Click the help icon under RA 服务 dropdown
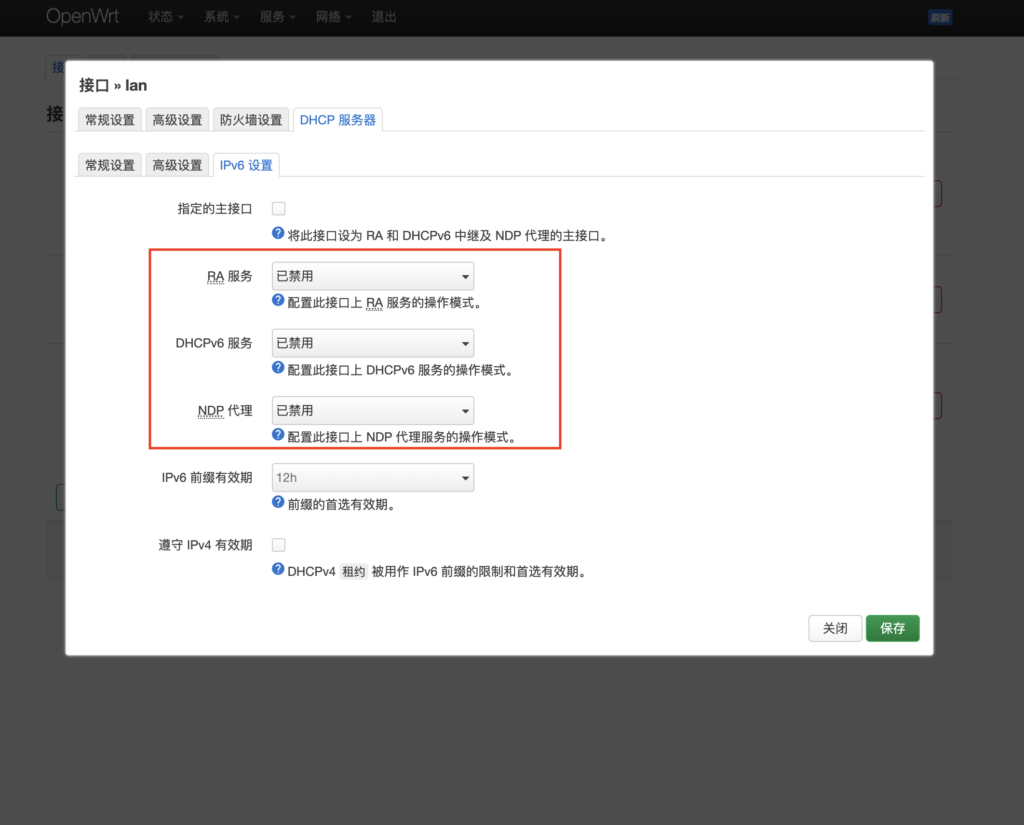 tap(278, 300)
